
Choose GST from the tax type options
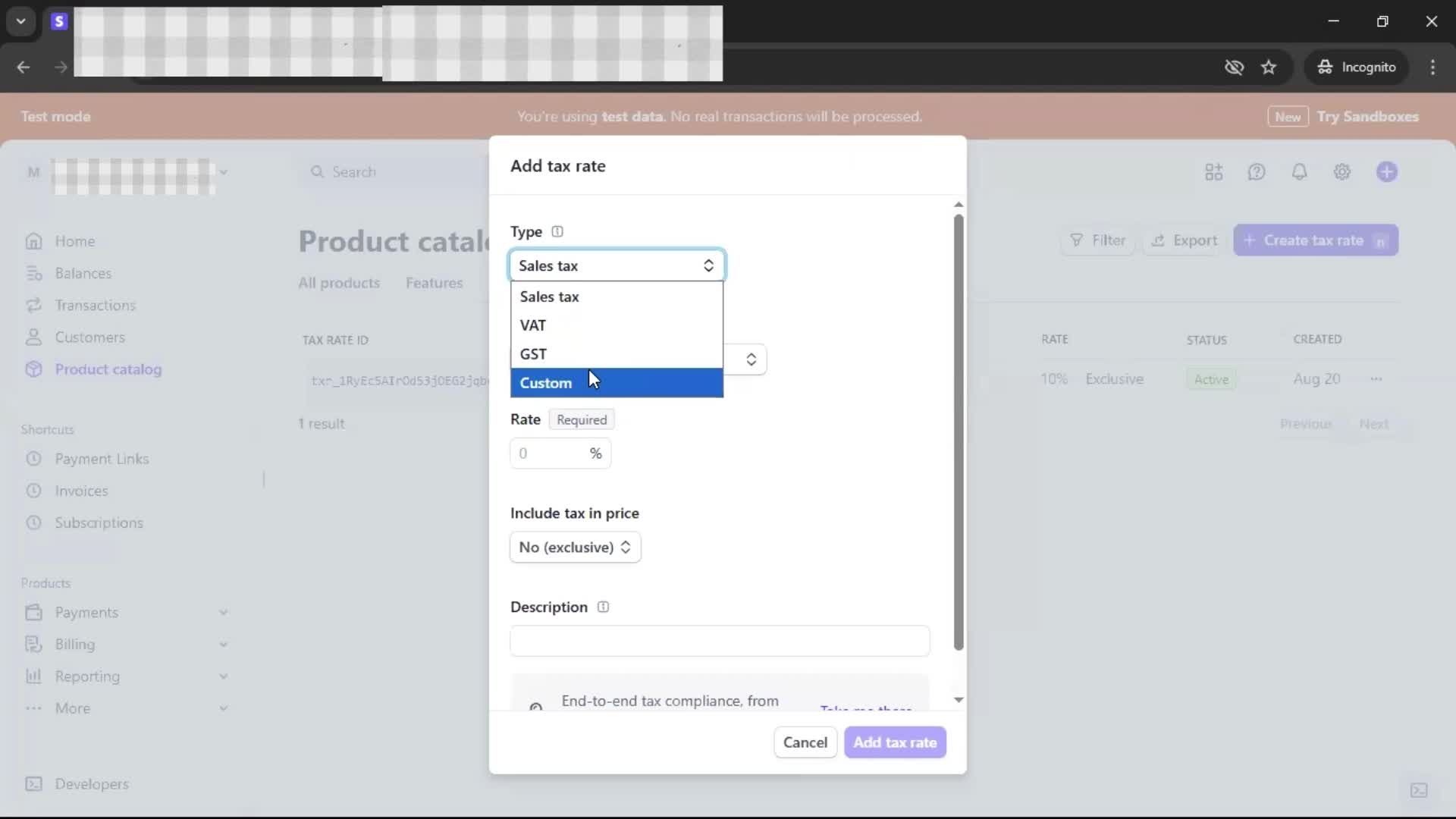click(617, 354)
